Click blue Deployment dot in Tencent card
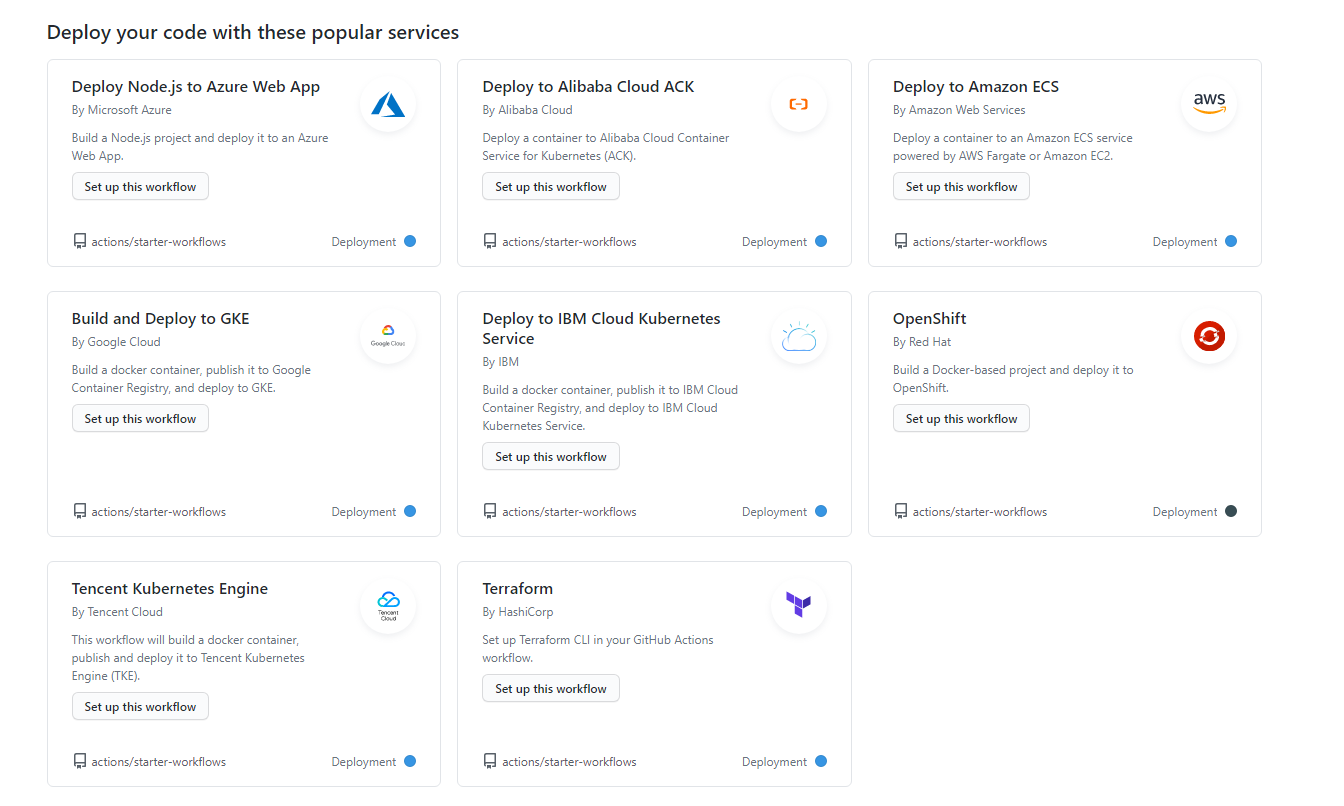 point(410,761)
